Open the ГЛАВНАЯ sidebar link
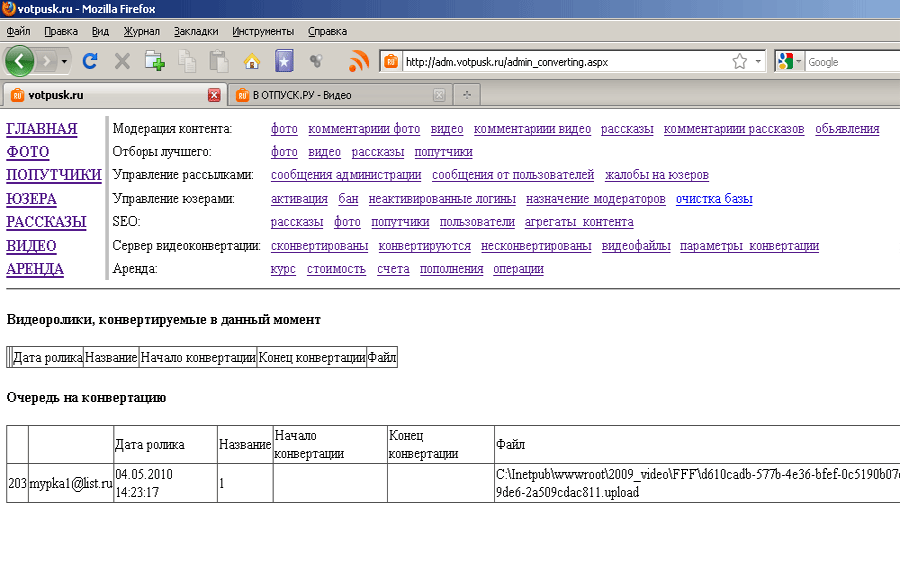Screen dimensions: 900x563 41,129
